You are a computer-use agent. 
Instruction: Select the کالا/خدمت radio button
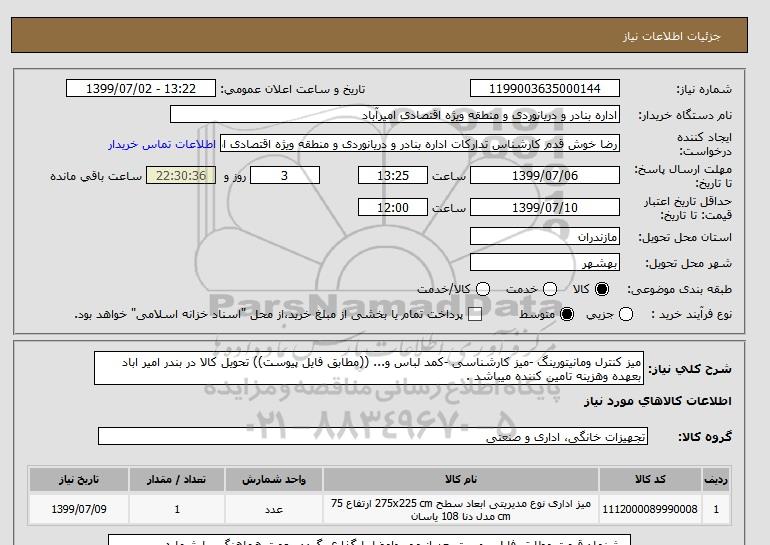tap(483, 289)
